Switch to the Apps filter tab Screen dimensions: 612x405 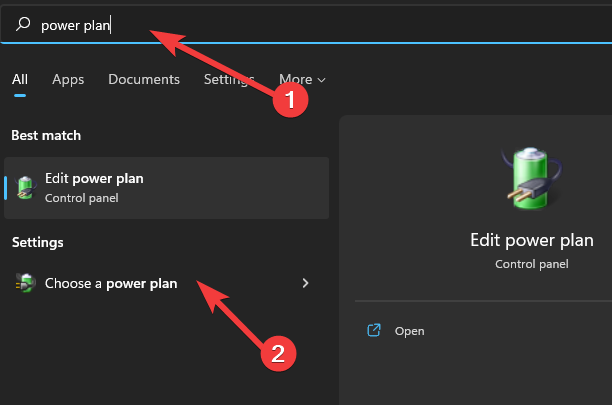pos(68,80)
